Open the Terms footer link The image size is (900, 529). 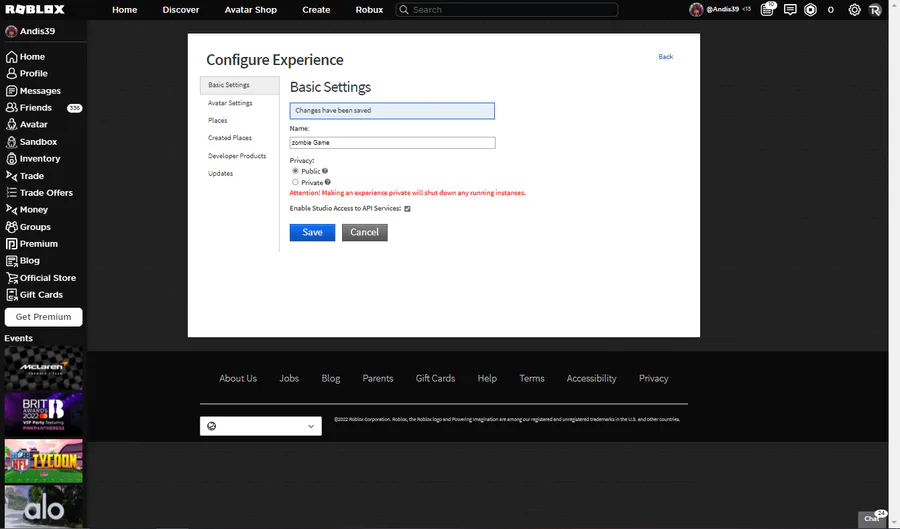pos(532,378)
